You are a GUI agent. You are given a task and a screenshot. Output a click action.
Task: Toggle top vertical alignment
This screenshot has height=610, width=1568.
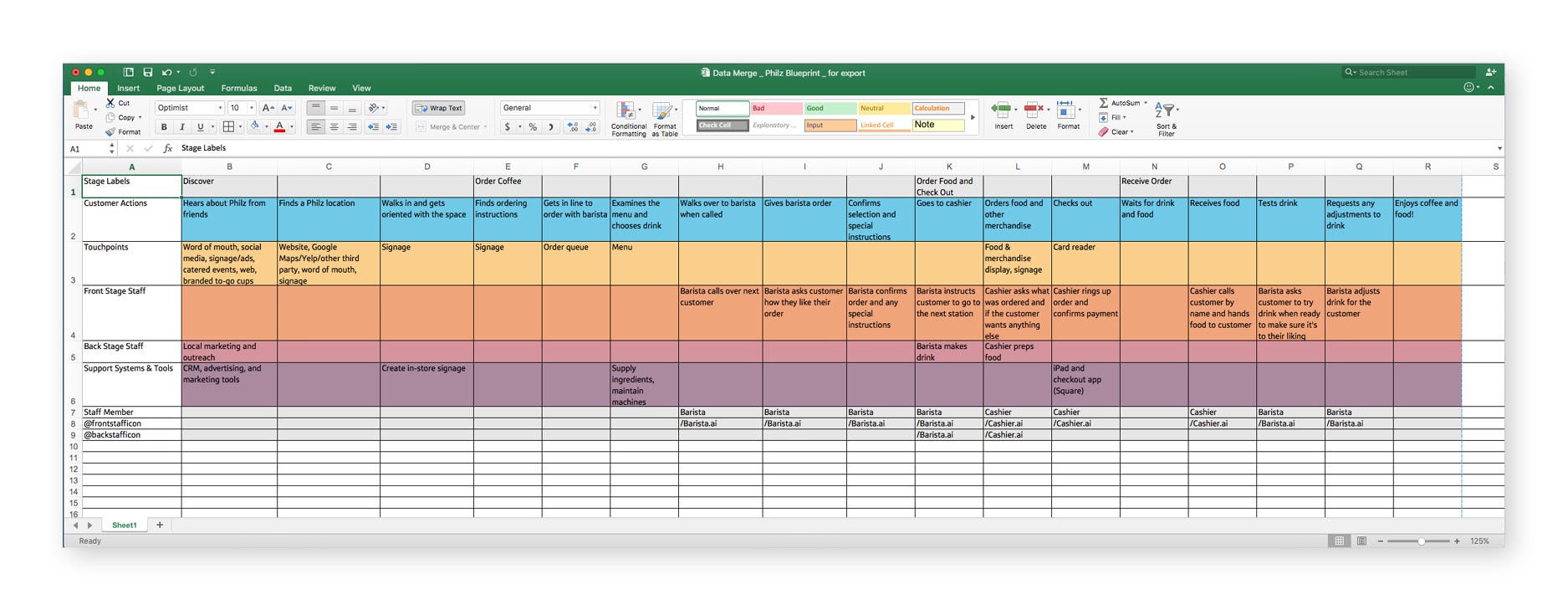[x=315, y=108]
